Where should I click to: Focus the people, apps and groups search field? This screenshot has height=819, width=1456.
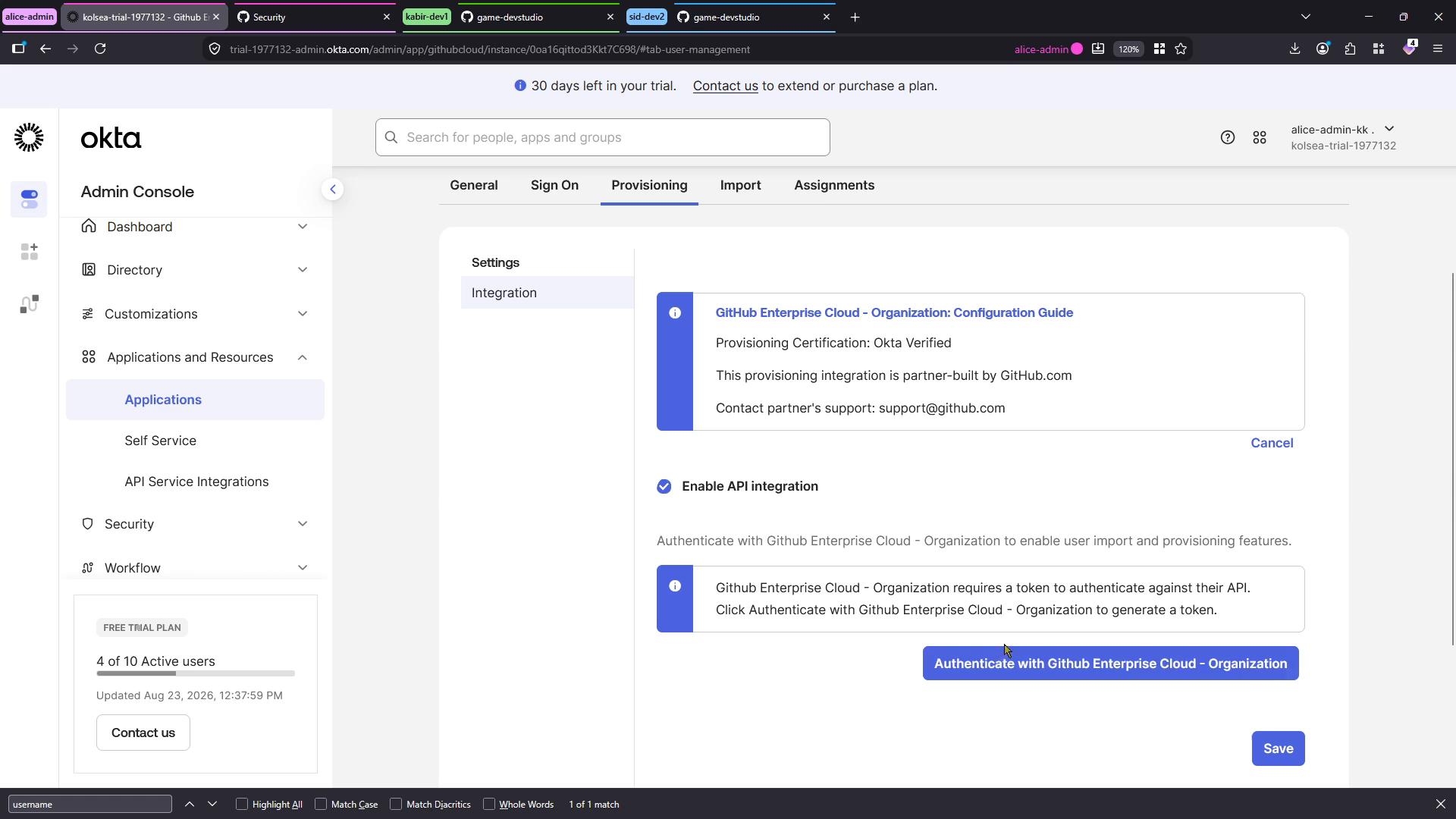coord(602,137)
